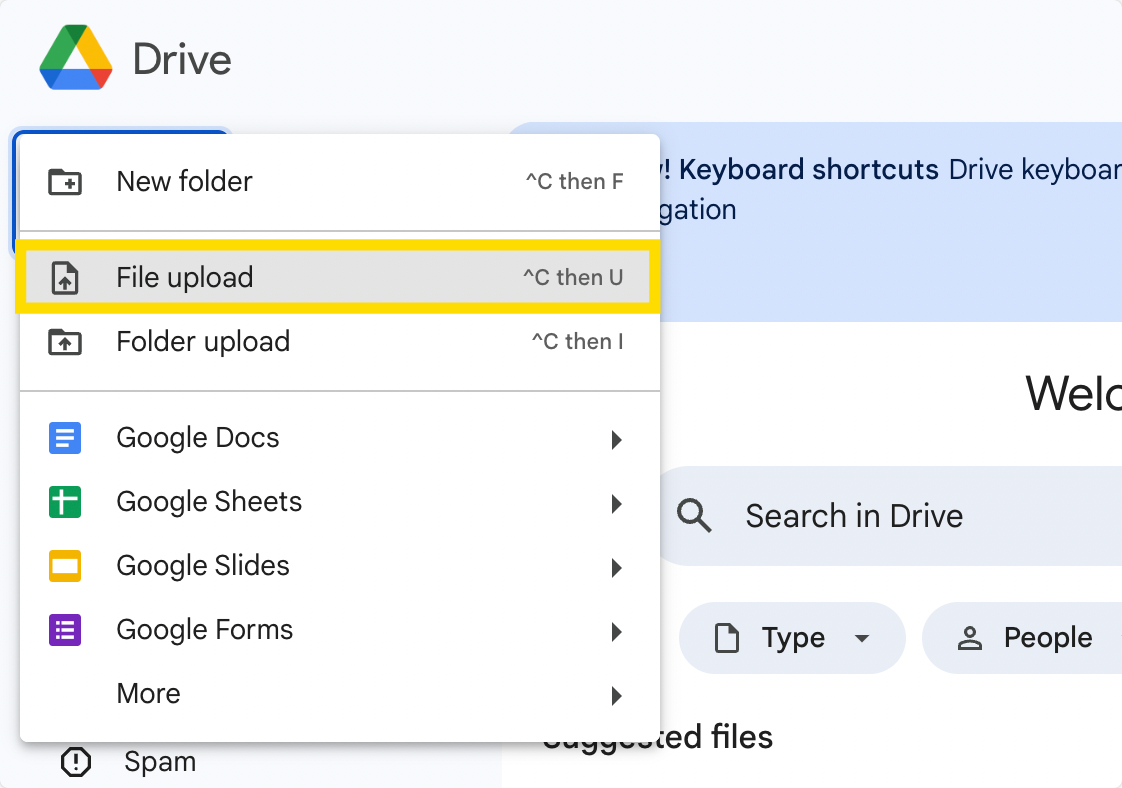Choose Google Forms menu entry
The width and height of the screenshot is (1122, 788).
(339, 631)
